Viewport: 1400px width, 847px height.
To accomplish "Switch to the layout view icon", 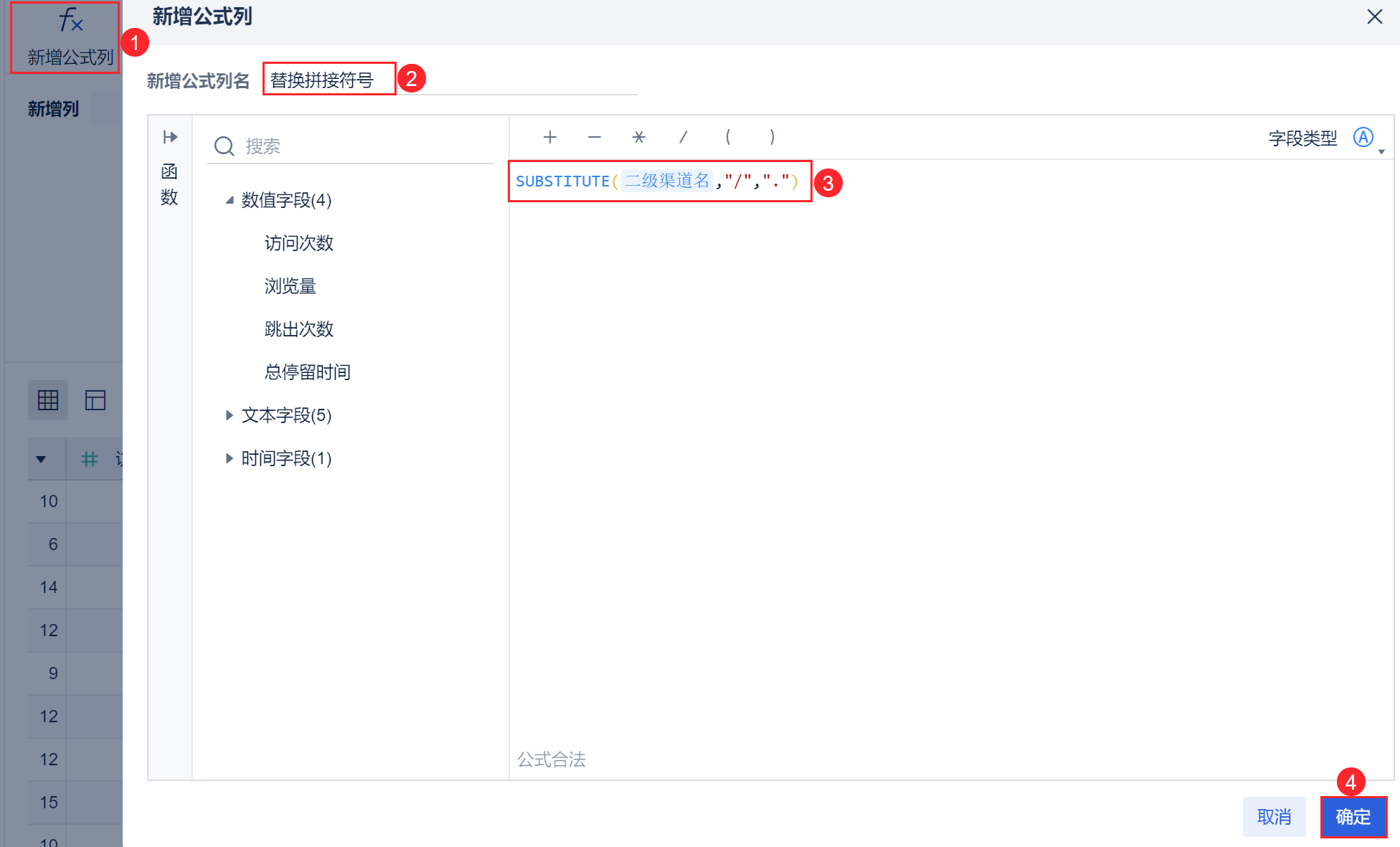I will click(x=95, y=399).
